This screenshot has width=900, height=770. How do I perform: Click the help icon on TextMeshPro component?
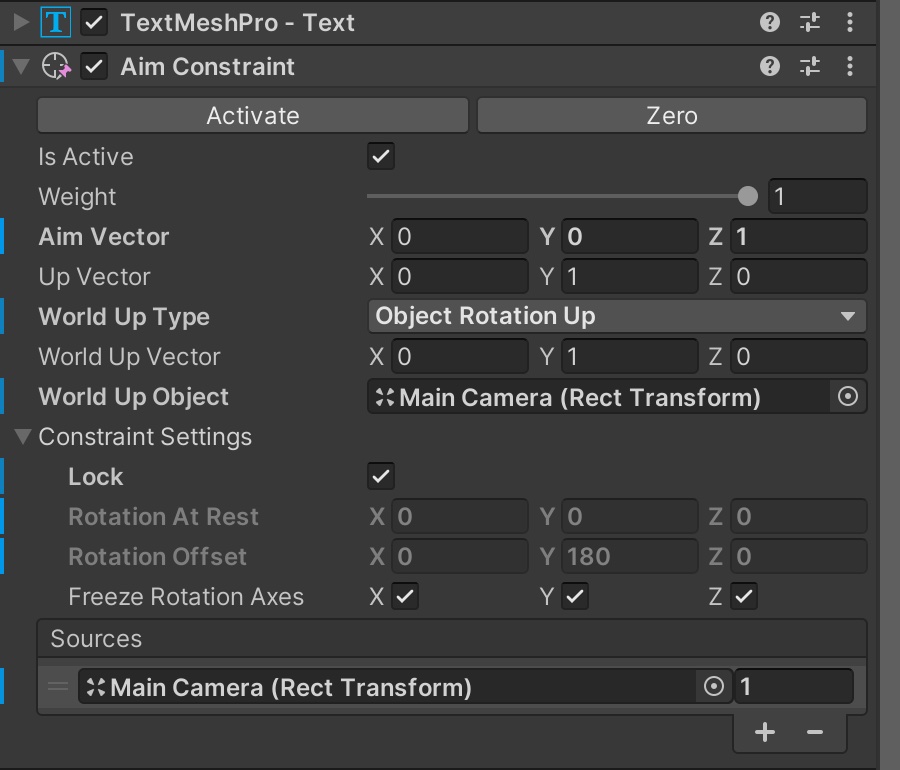(770, 22)
